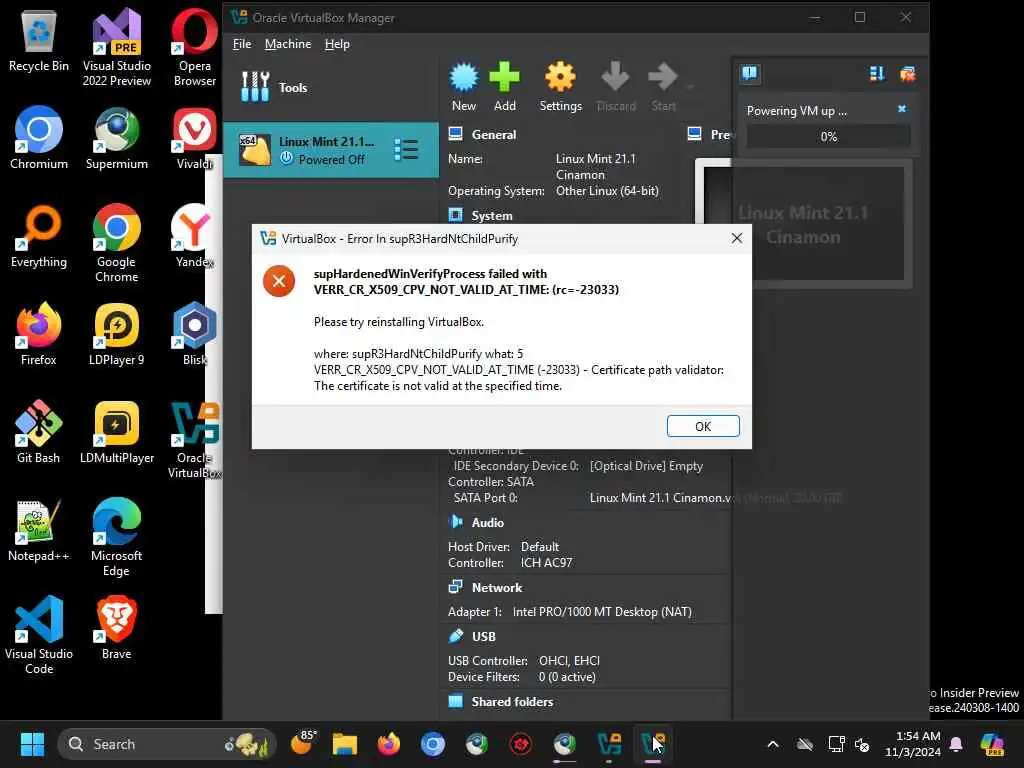Open File Explorer from the taskbar
The width and height of the screenshot is (1024, 768).
(345, 744)
